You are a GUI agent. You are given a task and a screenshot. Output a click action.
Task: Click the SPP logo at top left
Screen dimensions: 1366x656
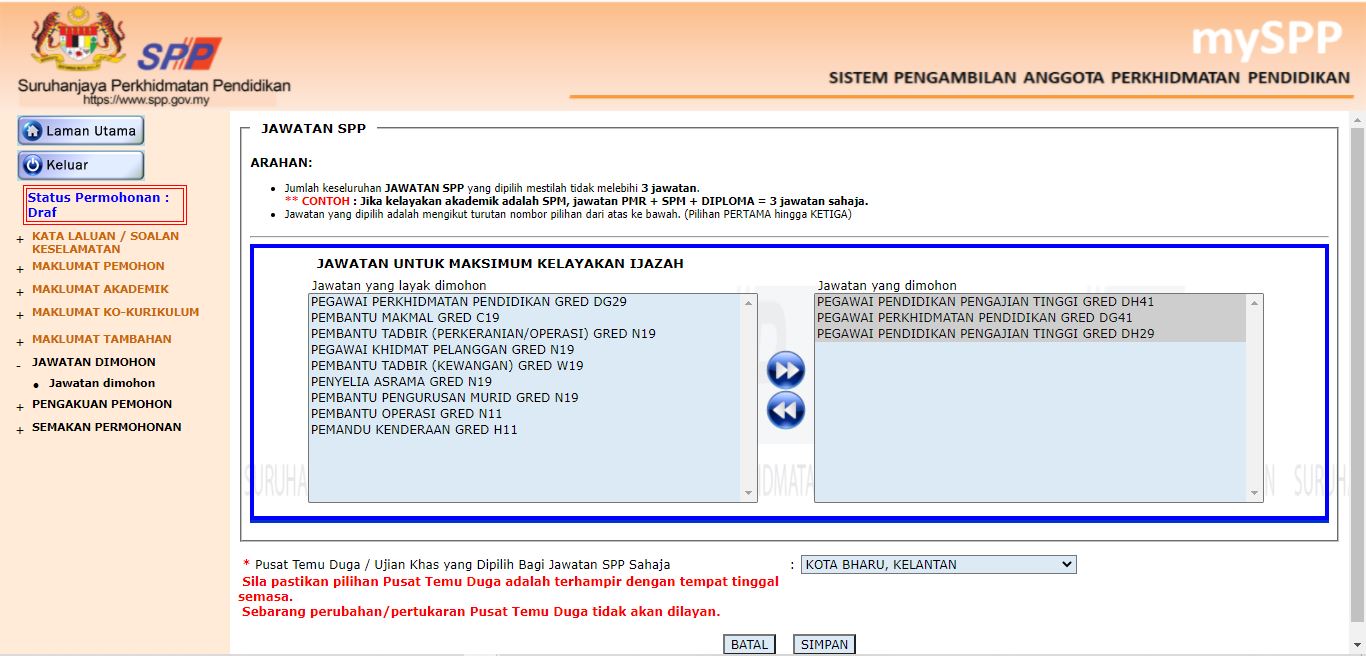pyautogui.click(x=178, y=53)
